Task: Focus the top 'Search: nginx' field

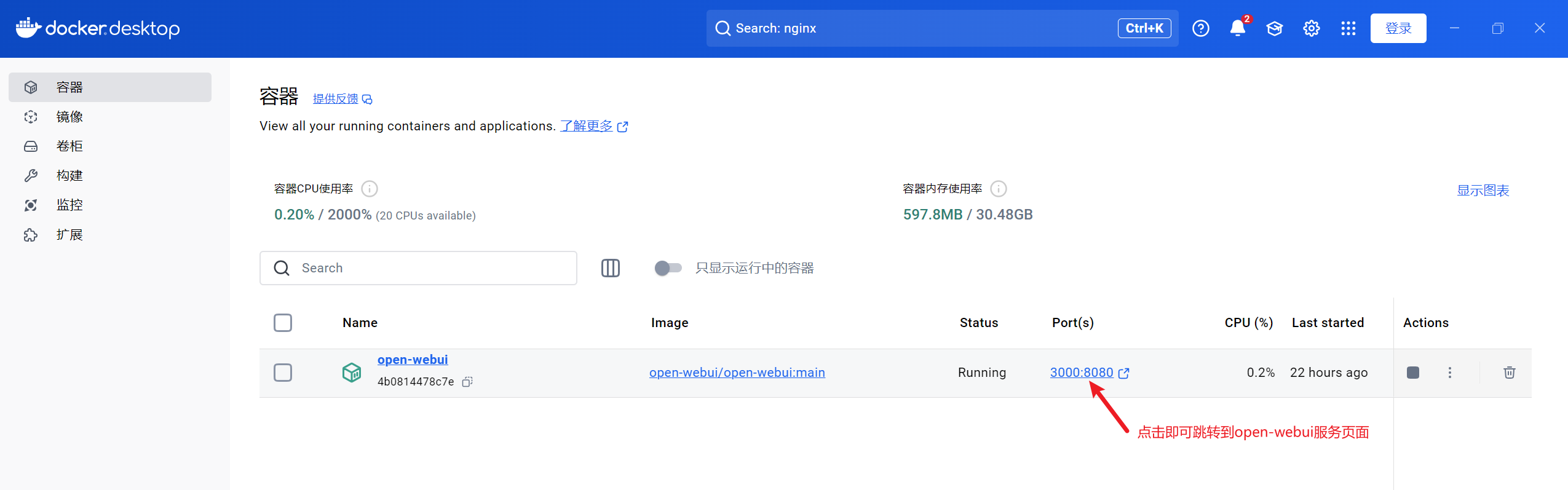Action: (x=942, y=28)
